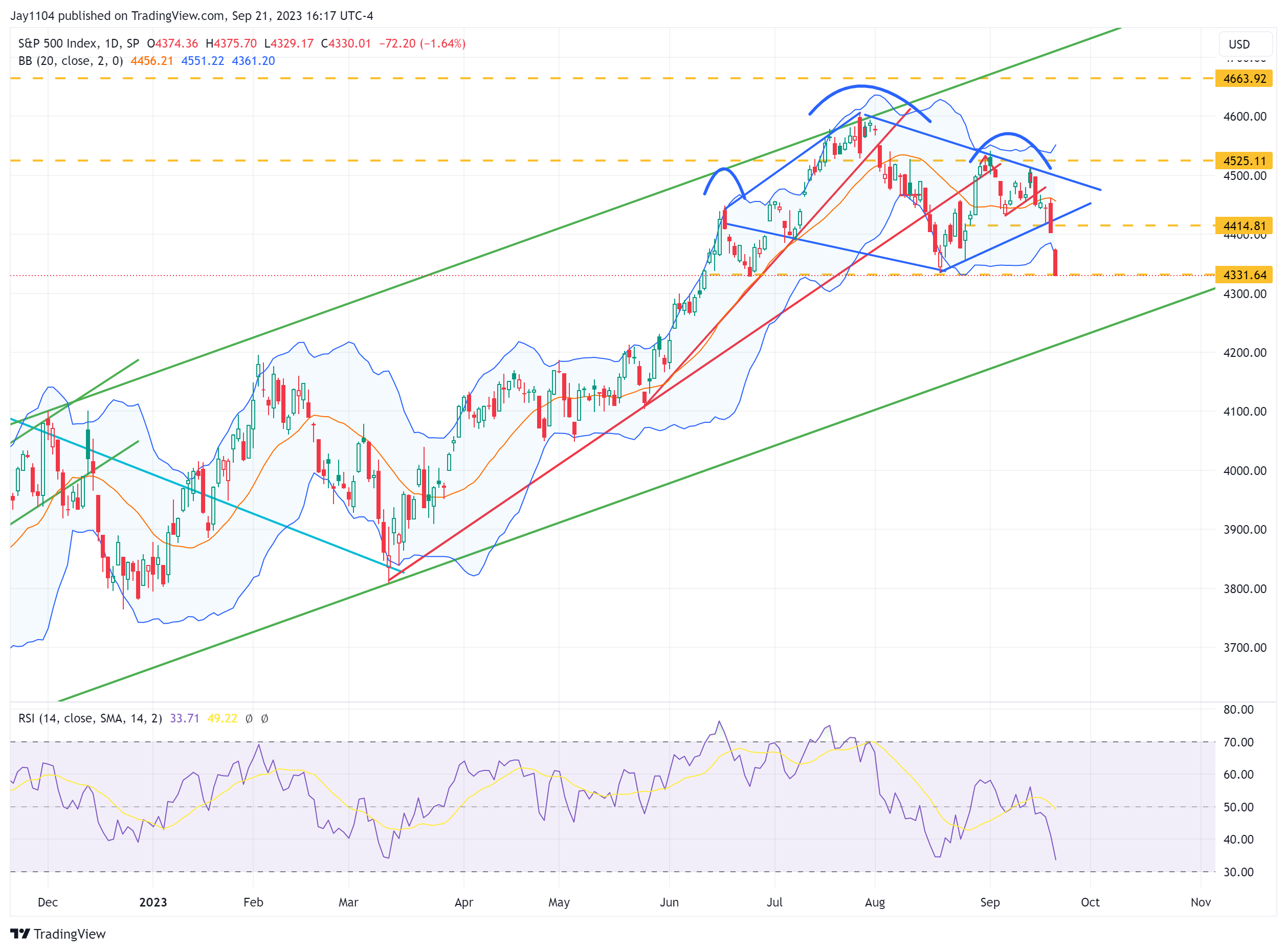Click the Apr time axis label
The width and height of the screenshot is (1287, 952).
[x=463, y=902]
